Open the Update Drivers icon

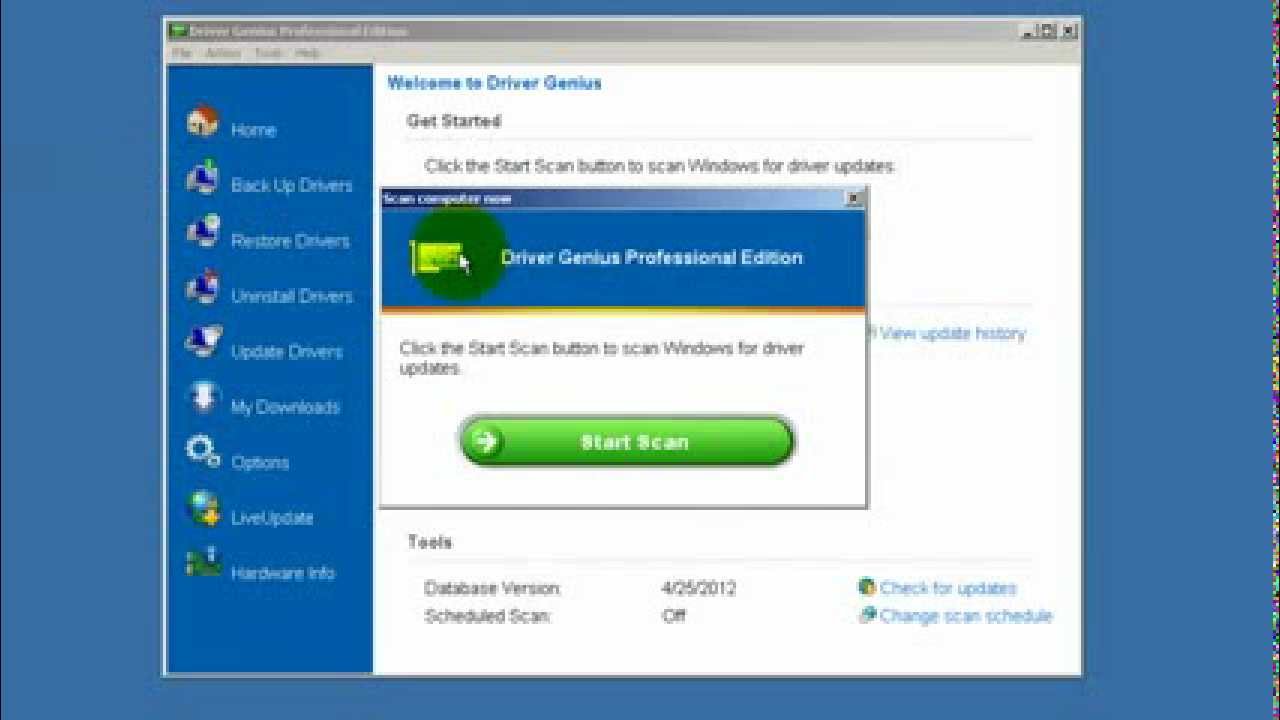pyautogui.click(x=203, y=343)
